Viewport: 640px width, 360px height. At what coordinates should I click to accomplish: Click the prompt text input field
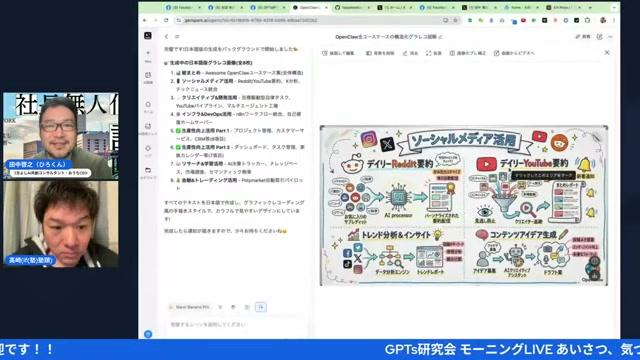tap(237, 325)
